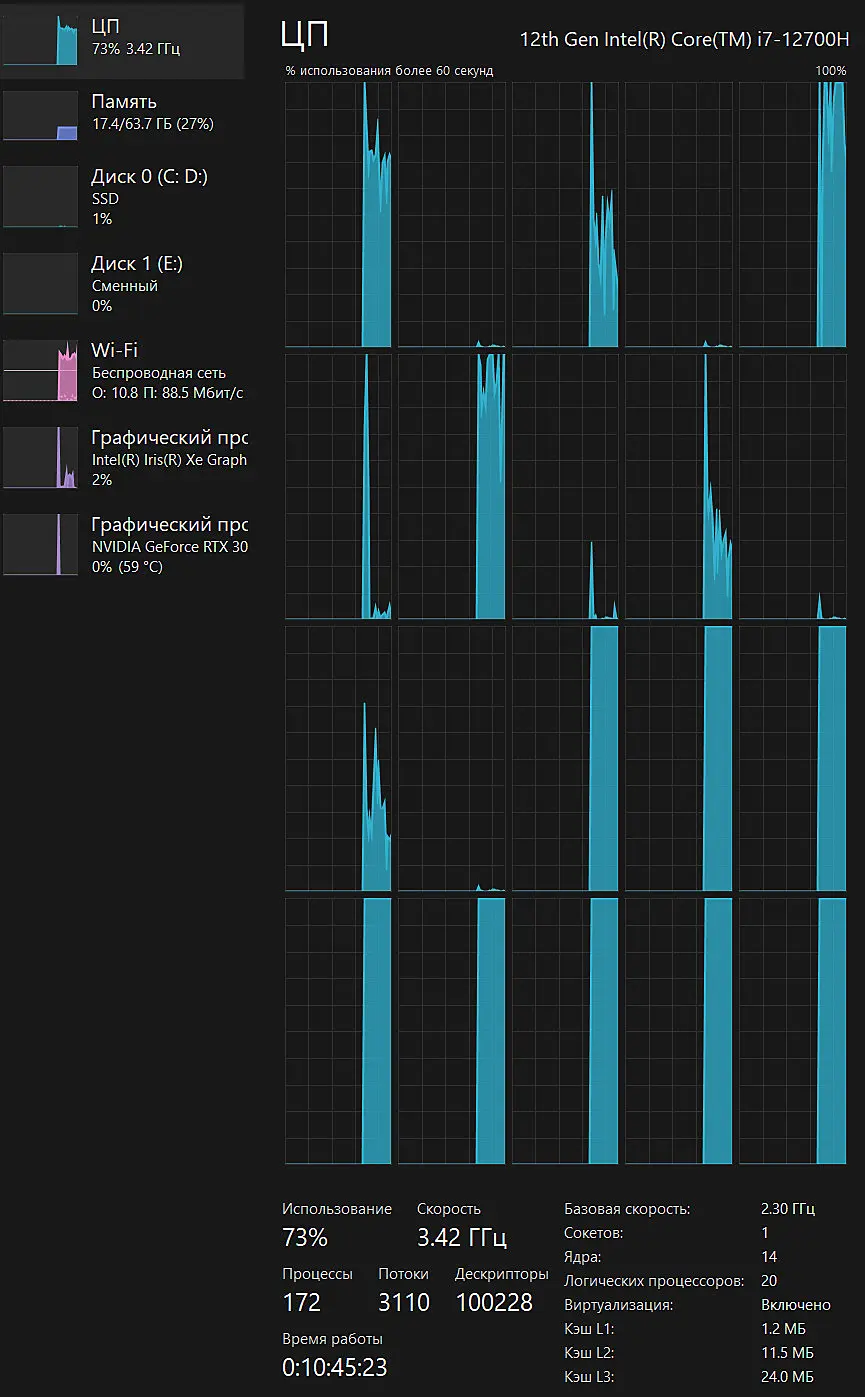Image resolution: width=865 pixels, height=1397 pixels.
Task: Click the Виртуализация: Включено row
Action: [x=698, y=1305]
